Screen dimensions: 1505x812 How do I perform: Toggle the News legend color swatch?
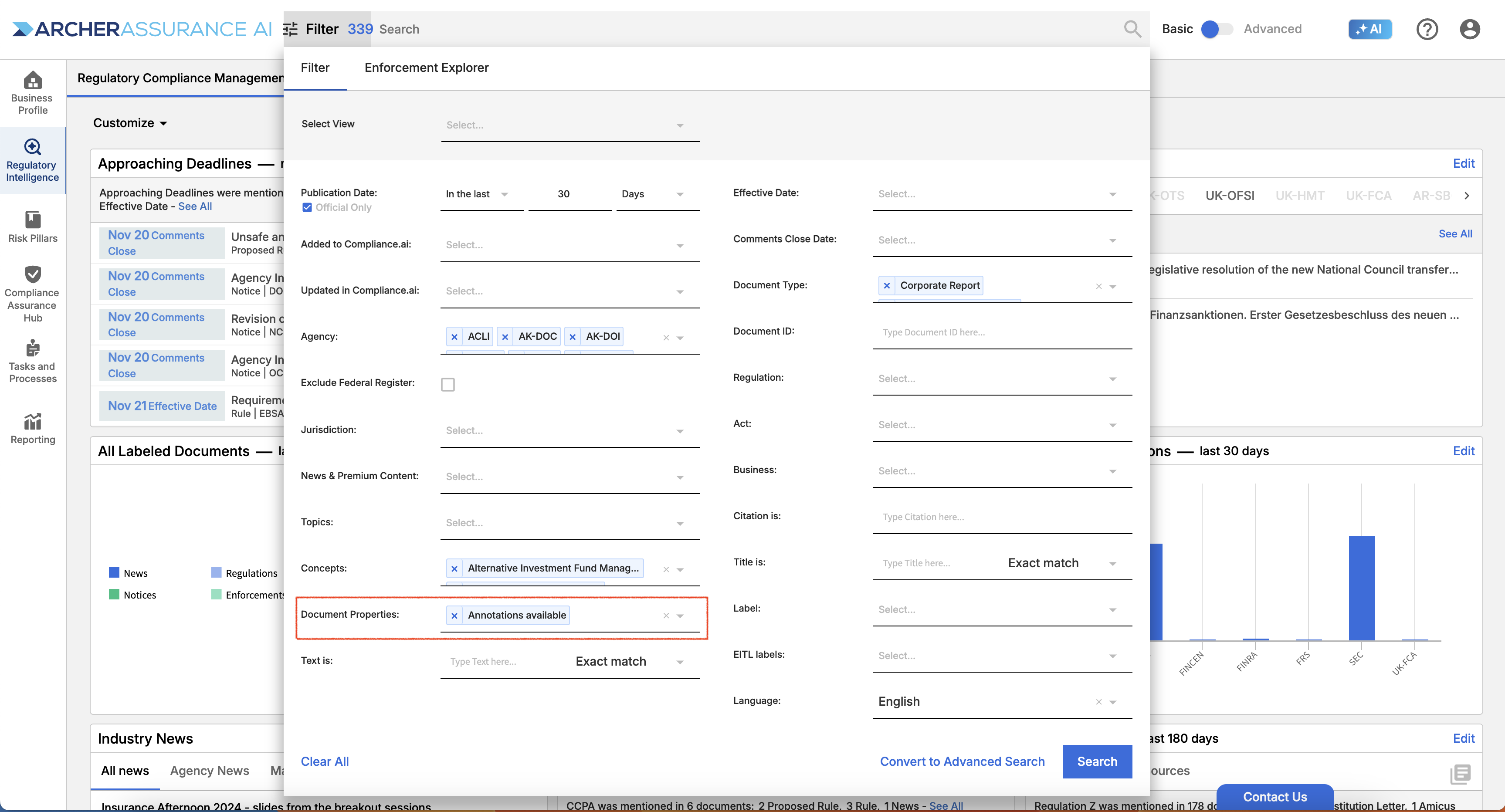(114, 572)
